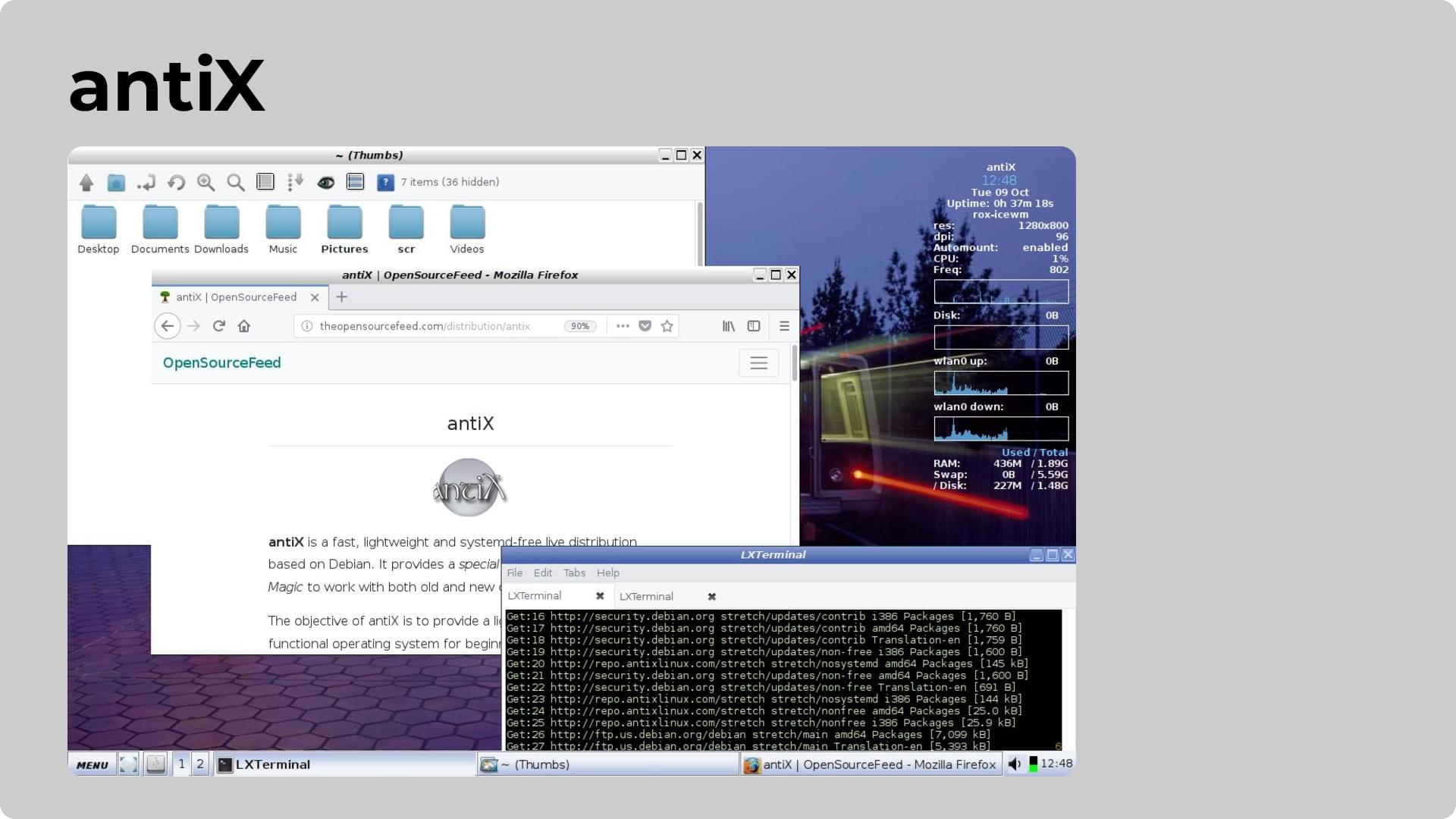Switch to workspace 2
This screenshot has height=819, width=1456.
click(x=200, y=764)
